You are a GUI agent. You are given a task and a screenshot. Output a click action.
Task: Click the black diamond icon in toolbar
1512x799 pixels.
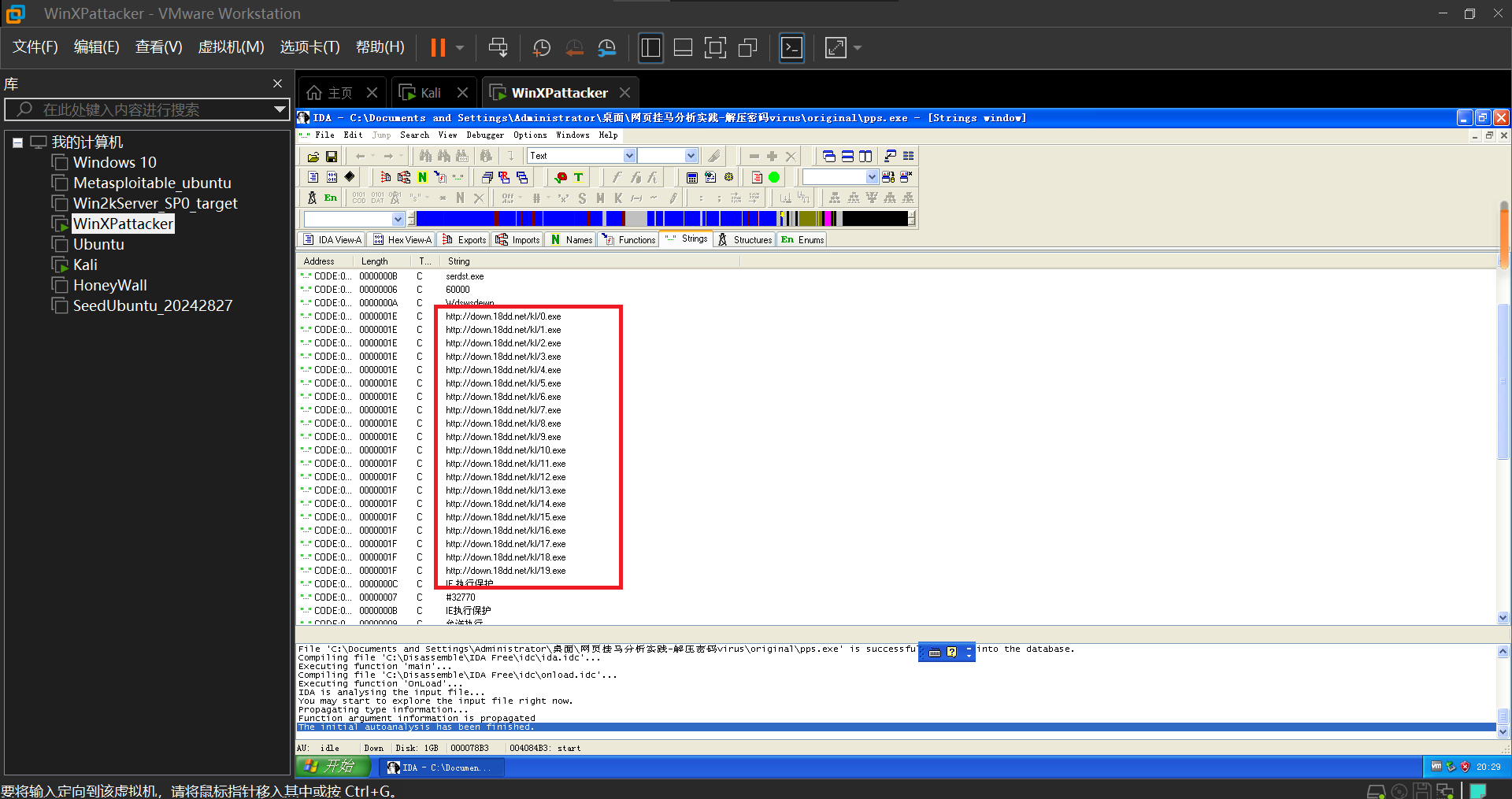[x=350, y=177]
